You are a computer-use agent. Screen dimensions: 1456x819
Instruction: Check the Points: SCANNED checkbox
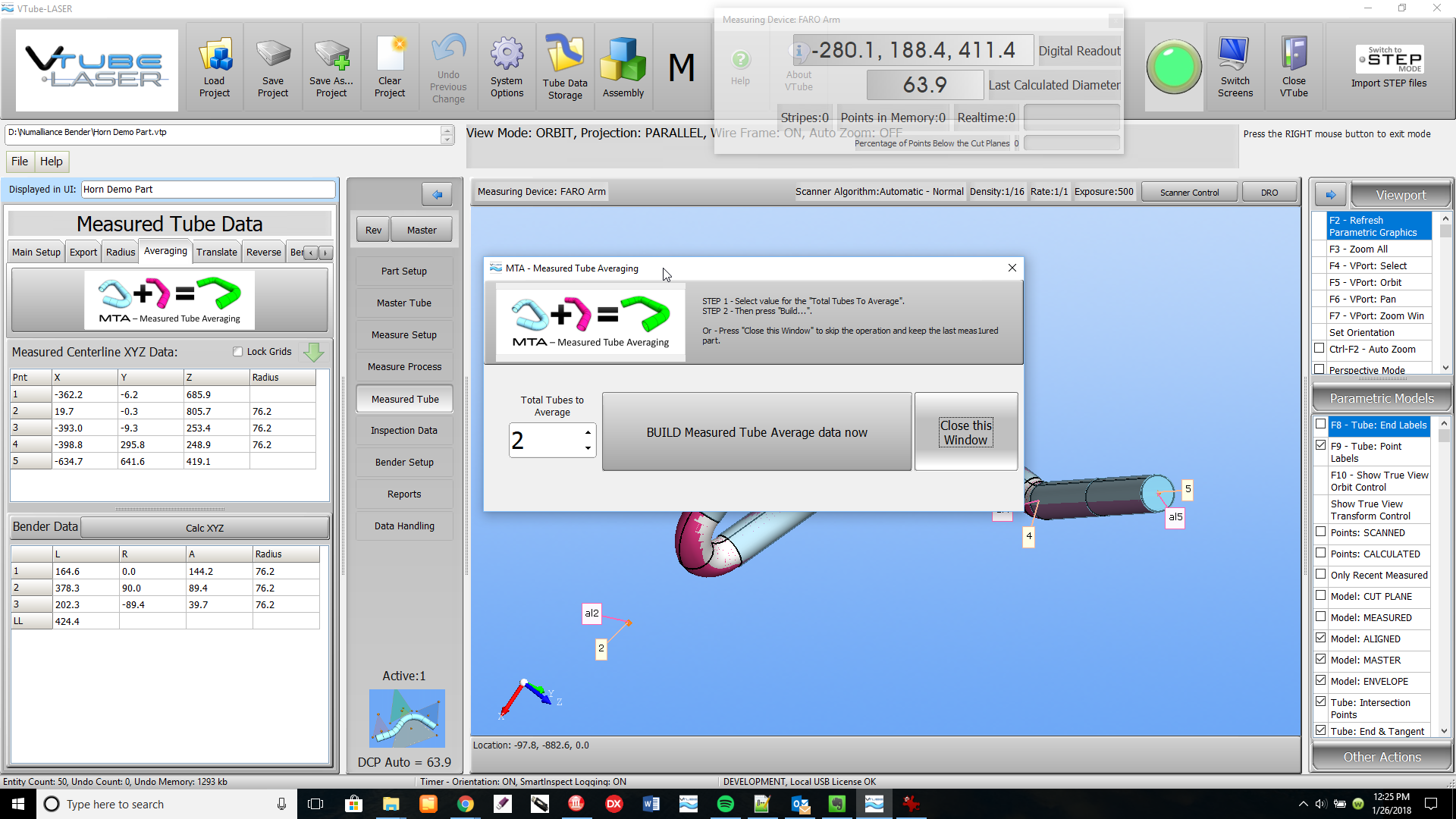(x=1321, y=532)
